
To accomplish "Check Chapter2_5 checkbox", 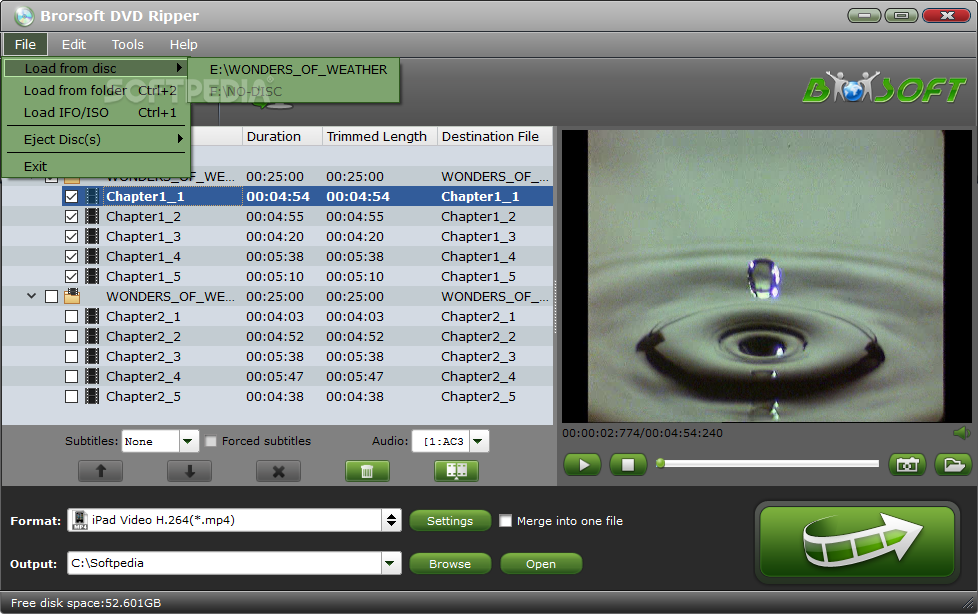I will point(72,396).
